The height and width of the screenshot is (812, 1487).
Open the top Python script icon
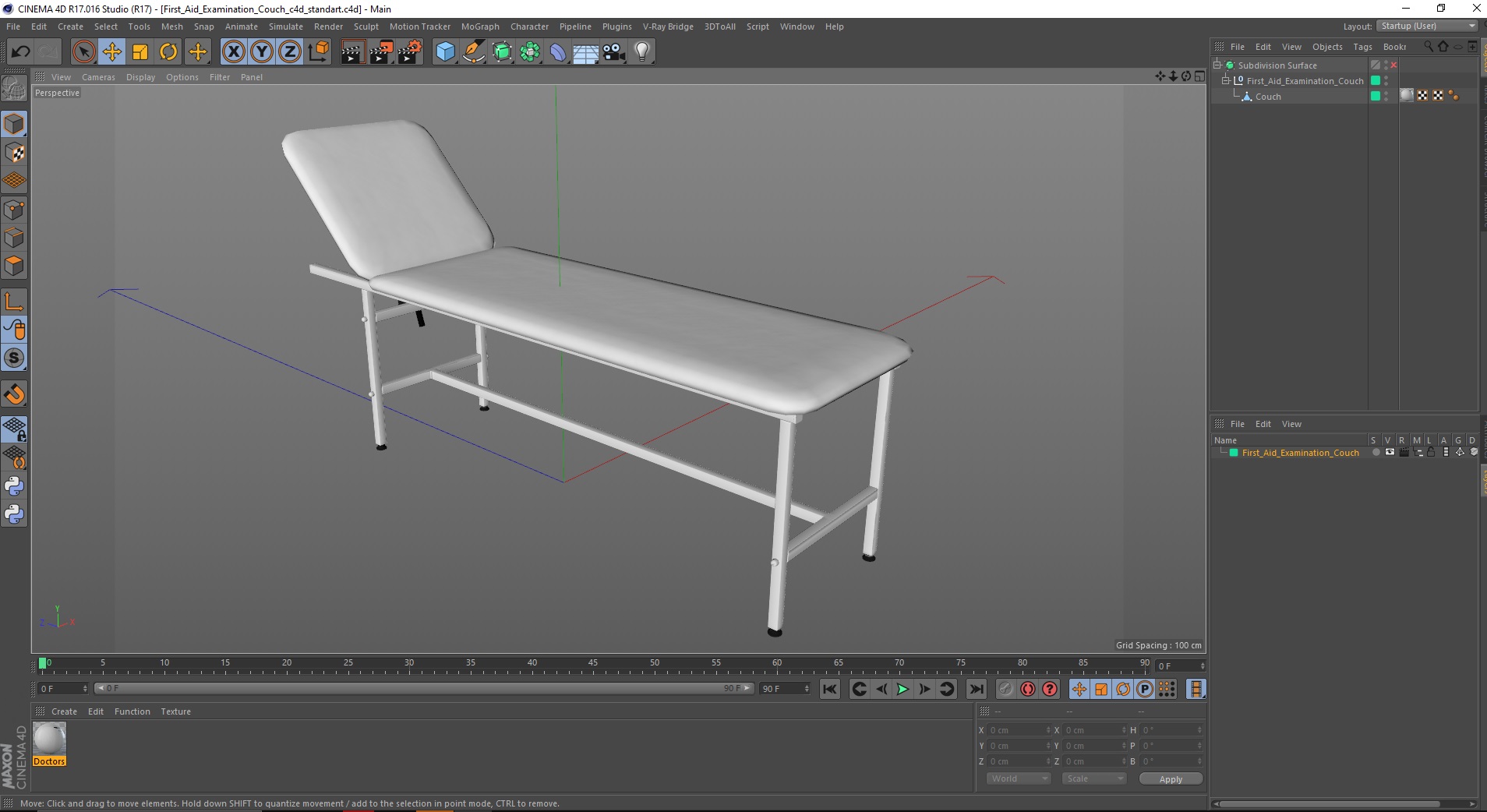pyautogui.click(x=14, y=486)
